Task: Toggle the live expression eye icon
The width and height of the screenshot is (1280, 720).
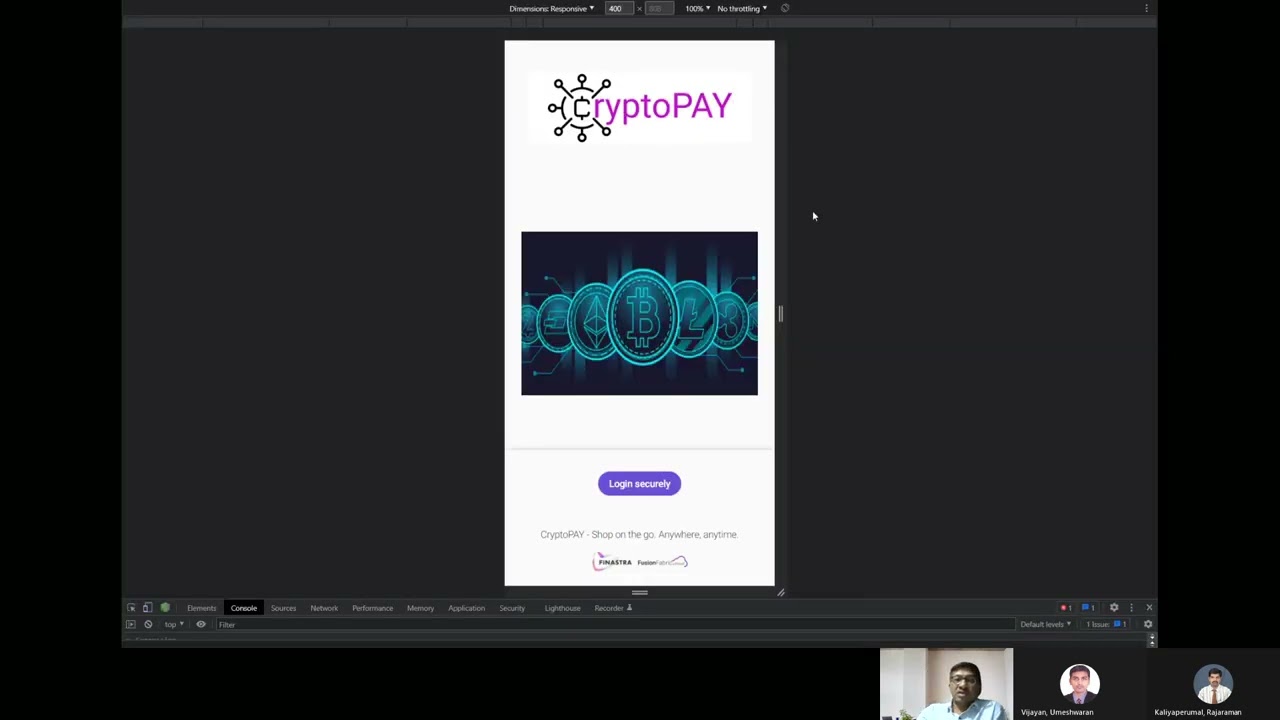Action: 201,624
